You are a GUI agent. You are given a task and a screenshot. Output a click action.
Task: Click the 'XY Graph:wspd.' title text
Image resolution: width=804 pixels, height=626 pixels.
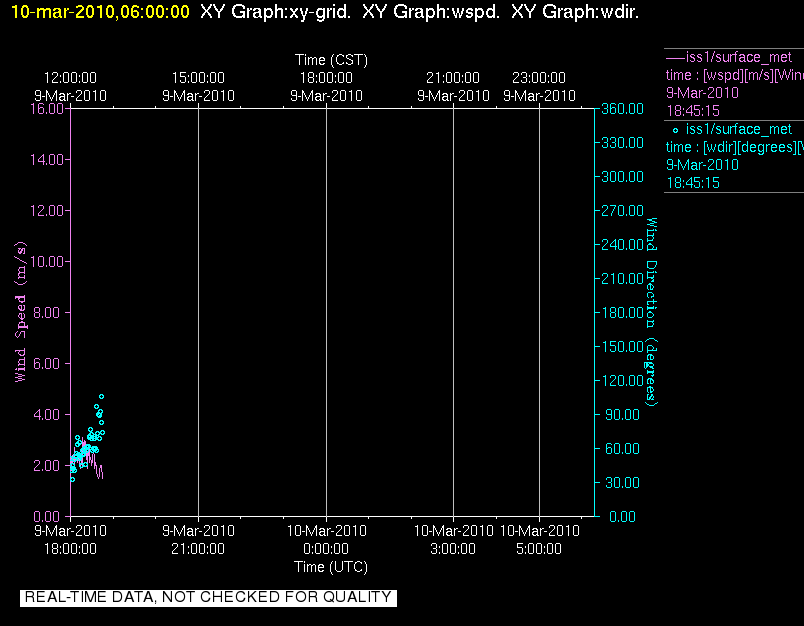click(431, 12)
